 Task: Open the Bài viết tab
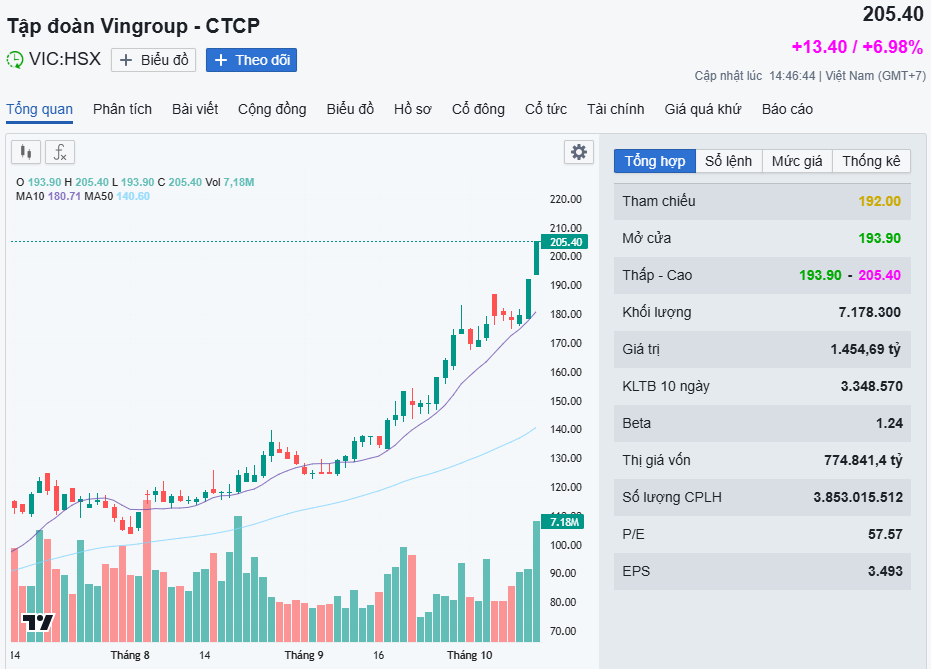pyautogui.click(x=195, y=109)
